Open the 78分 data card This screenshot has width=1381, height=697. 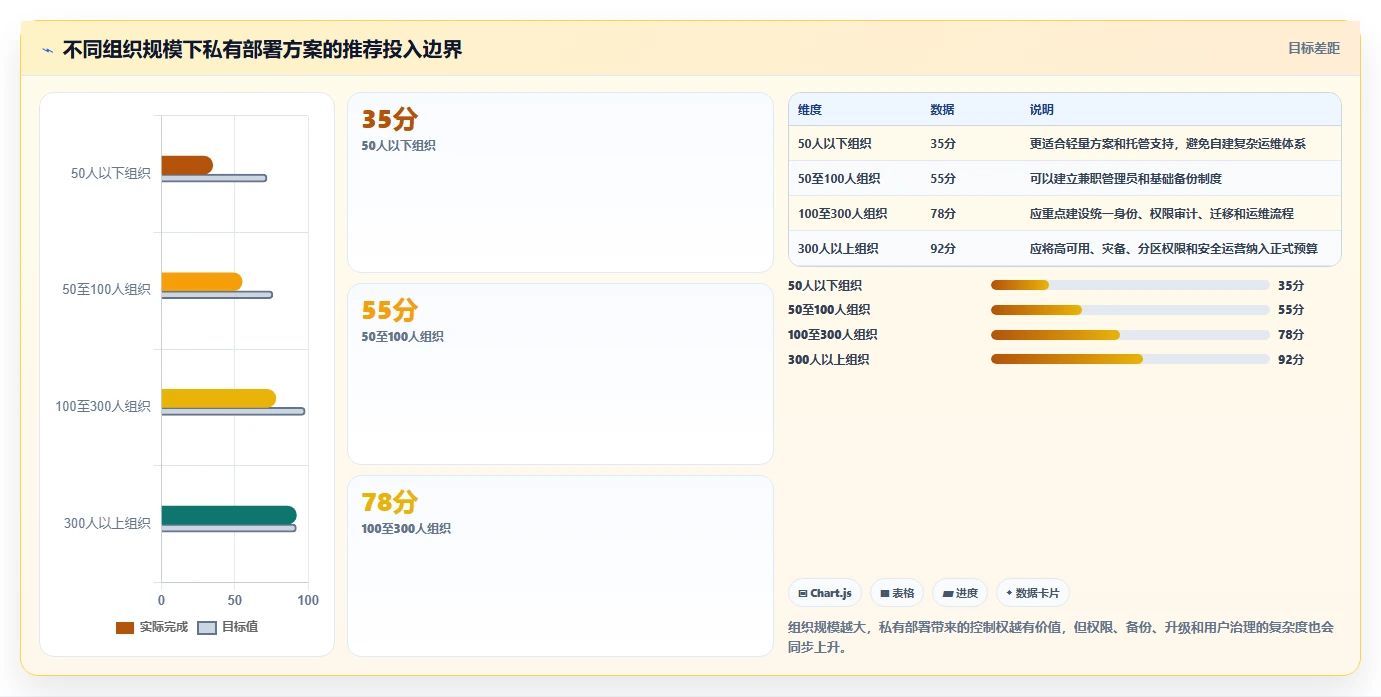560,566
